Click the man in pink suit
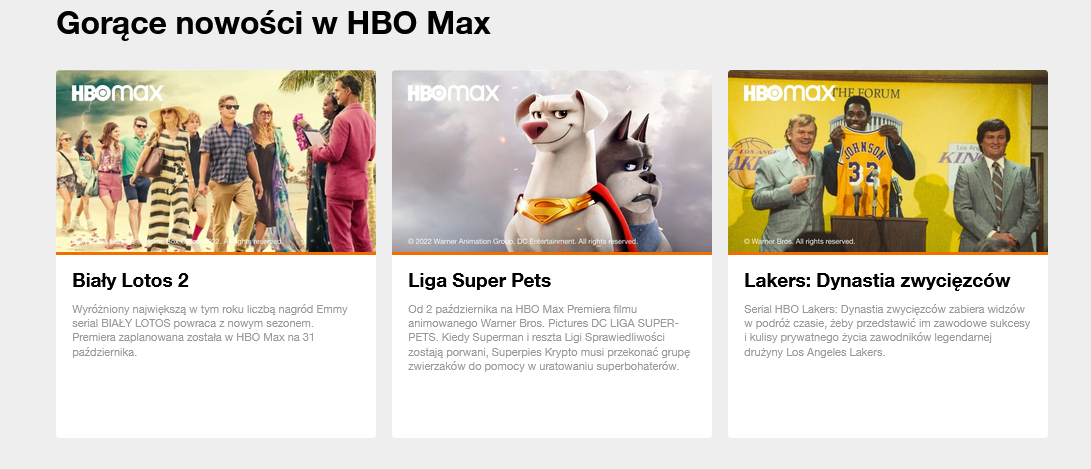Screen dimensions: 1091x469 pyautogui.click(x=346, y=164)
